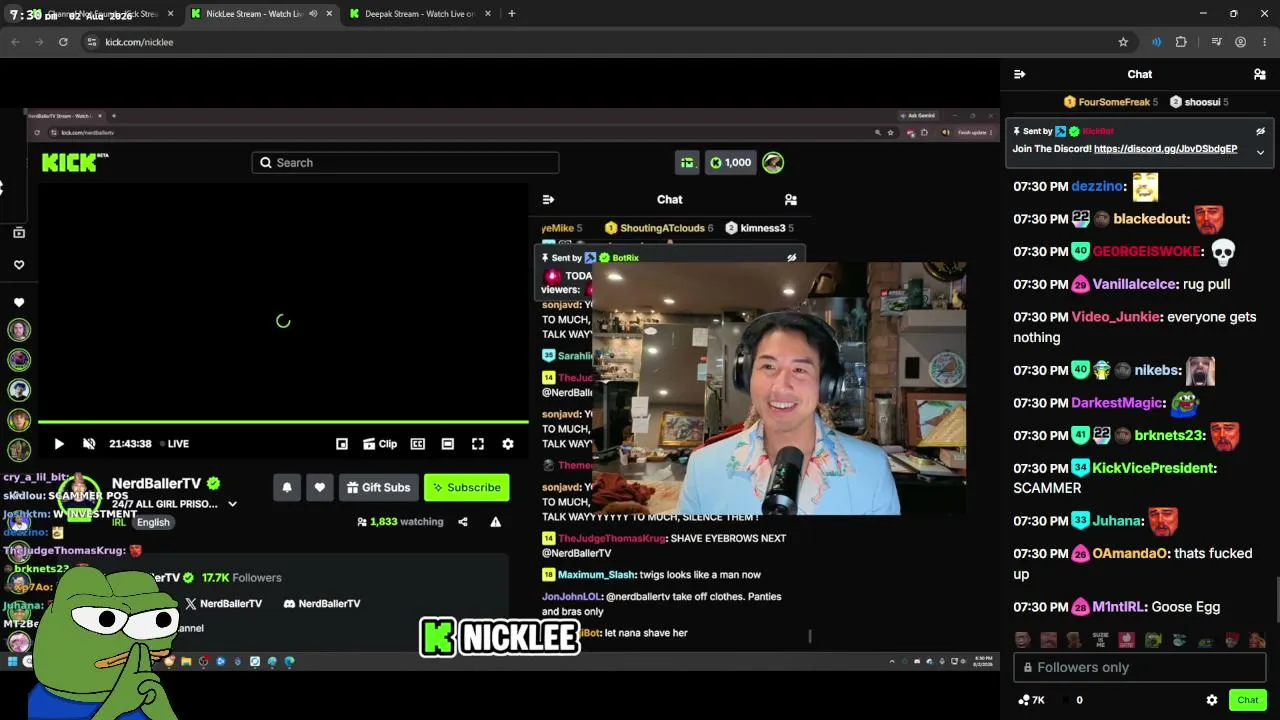Image resolution: width=1280 pixels, height=720 pixels.
Task: Open the KickVicePresident username in chat
Action: coord(1152,468)
